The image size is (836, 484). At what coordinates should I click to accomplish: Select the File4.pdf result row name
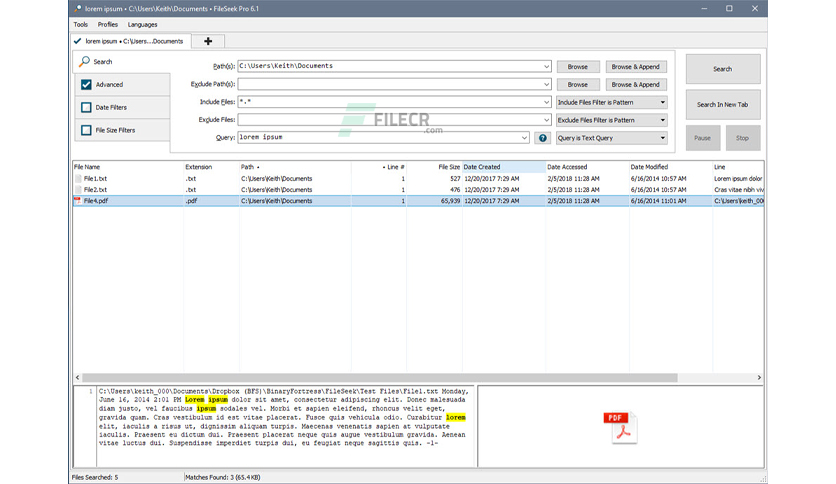(96, 201)
